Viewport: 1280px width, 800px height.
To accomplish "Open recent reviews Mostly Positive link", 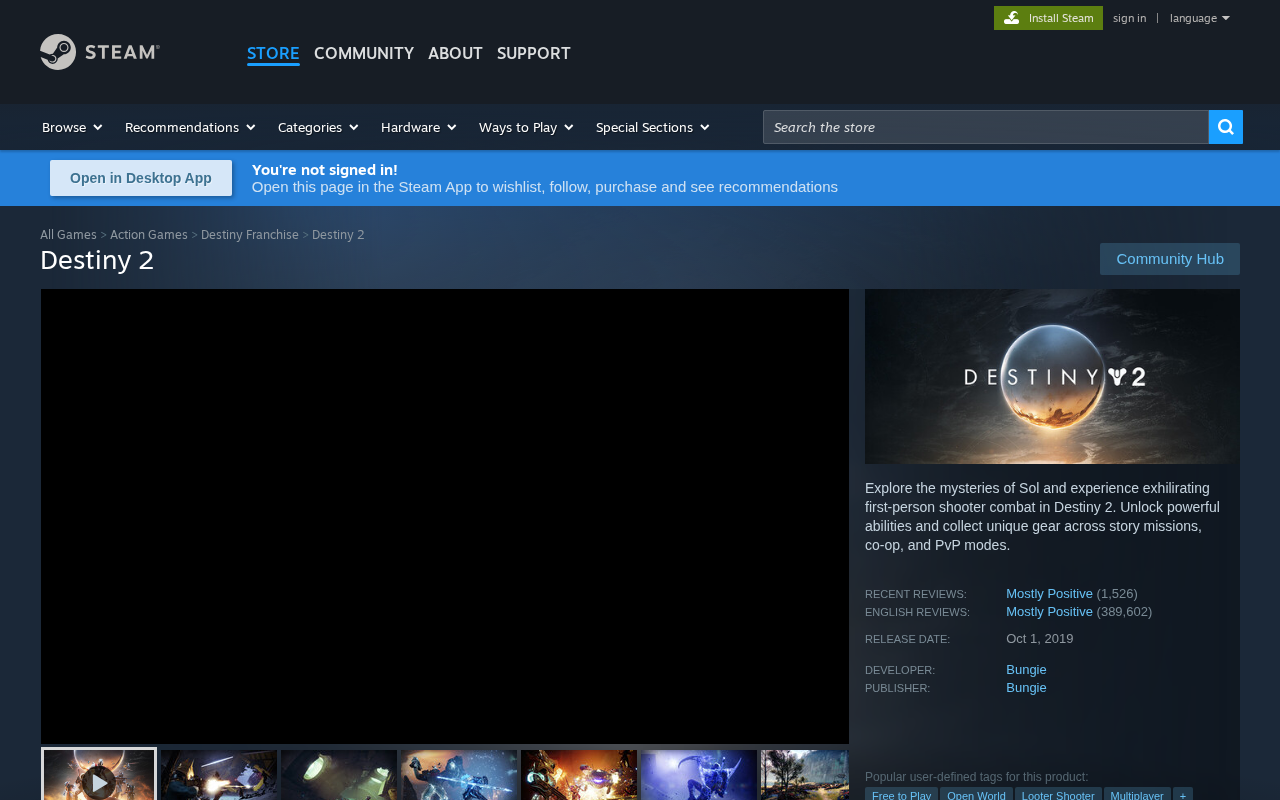I will 1049,593.
